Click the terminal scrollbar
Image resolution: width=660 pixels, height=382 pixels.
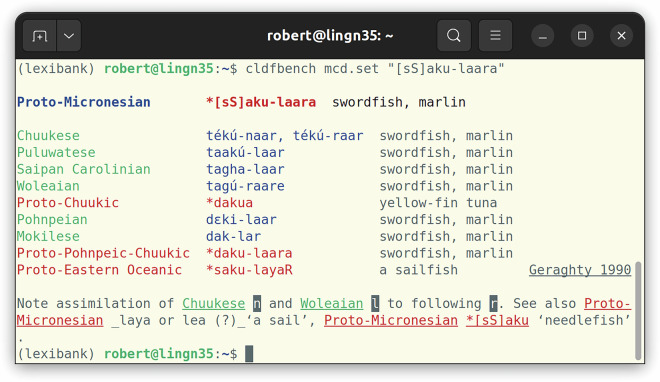(638, 310)
